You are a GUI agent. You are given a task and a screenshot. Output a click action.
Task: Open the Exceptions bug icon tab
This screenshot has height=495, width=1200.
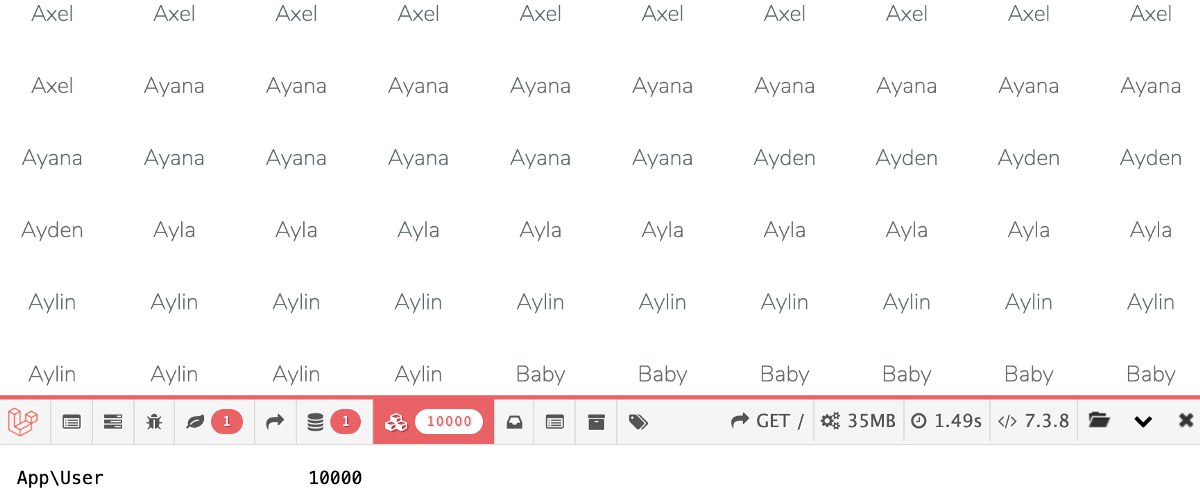click(154, 422)
